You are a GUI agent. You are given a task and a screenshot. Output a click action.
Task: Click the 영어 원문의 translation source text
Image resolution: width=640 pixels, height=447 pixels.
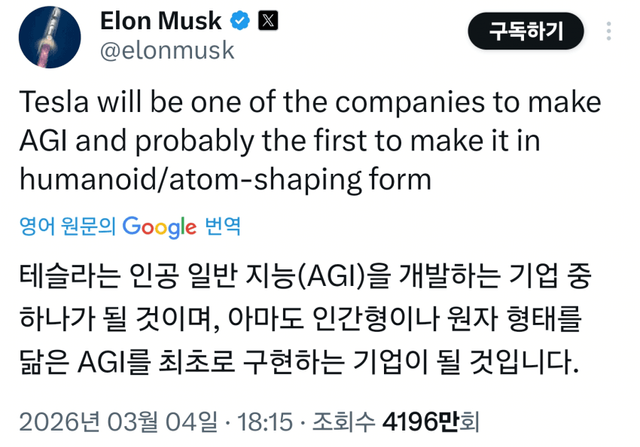point(68,227)
